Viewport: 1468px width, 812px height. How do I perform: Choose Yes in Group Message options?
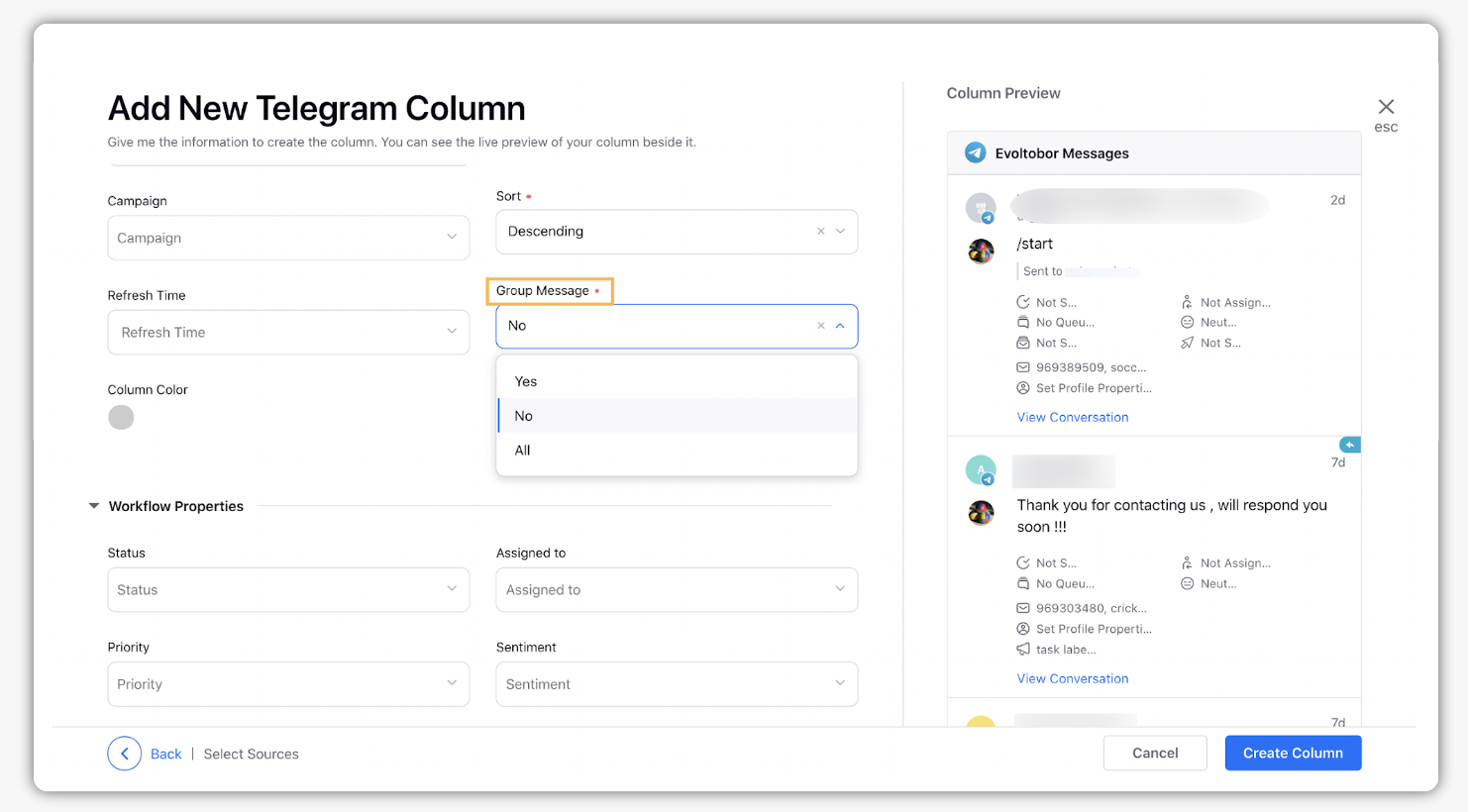pyautogui.click(x=677, y=381)
